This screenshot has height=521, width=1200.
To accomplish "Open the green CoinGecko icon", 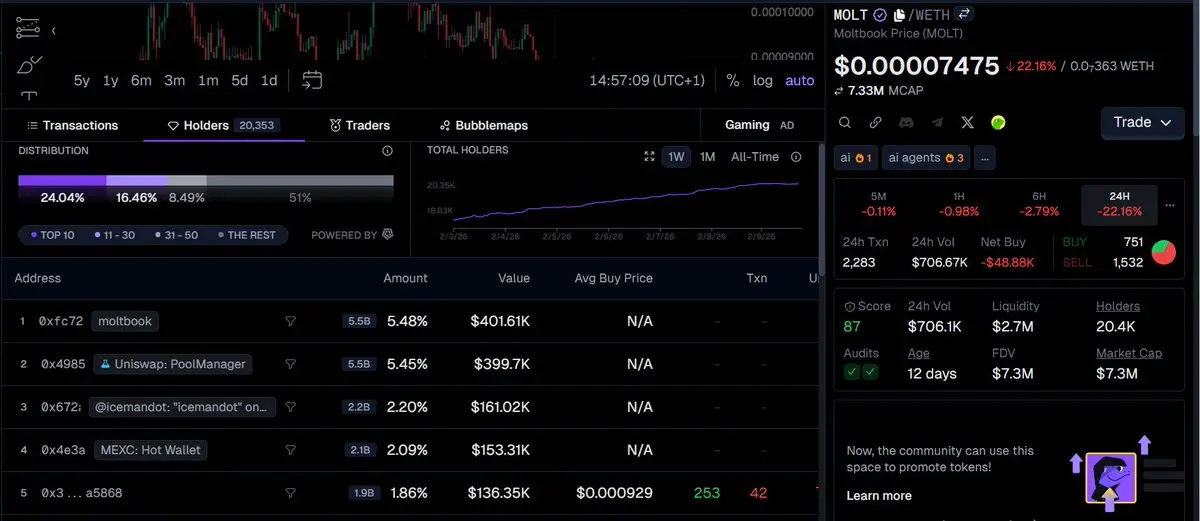I will point(998,122).
